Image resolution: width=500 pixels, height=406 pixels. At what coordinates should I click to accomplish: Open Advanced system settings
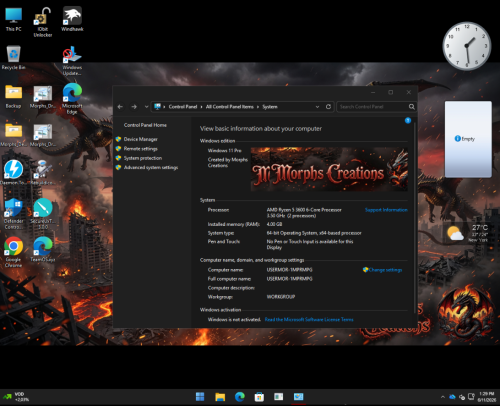[x=151, y=167]
